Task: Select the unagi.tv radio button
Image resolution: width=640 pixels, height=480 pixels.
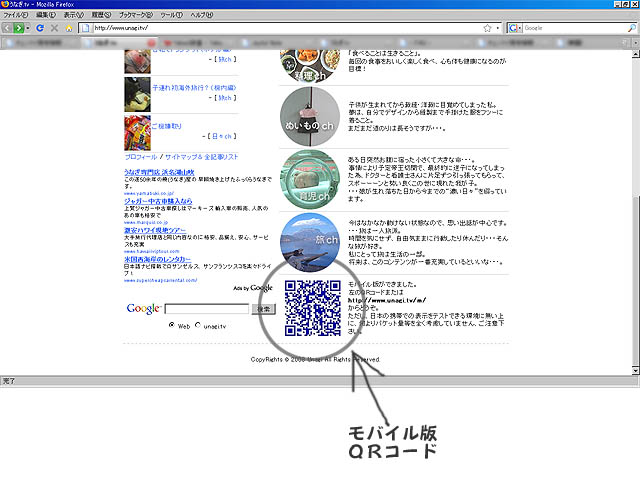Action: click(198, 325)
